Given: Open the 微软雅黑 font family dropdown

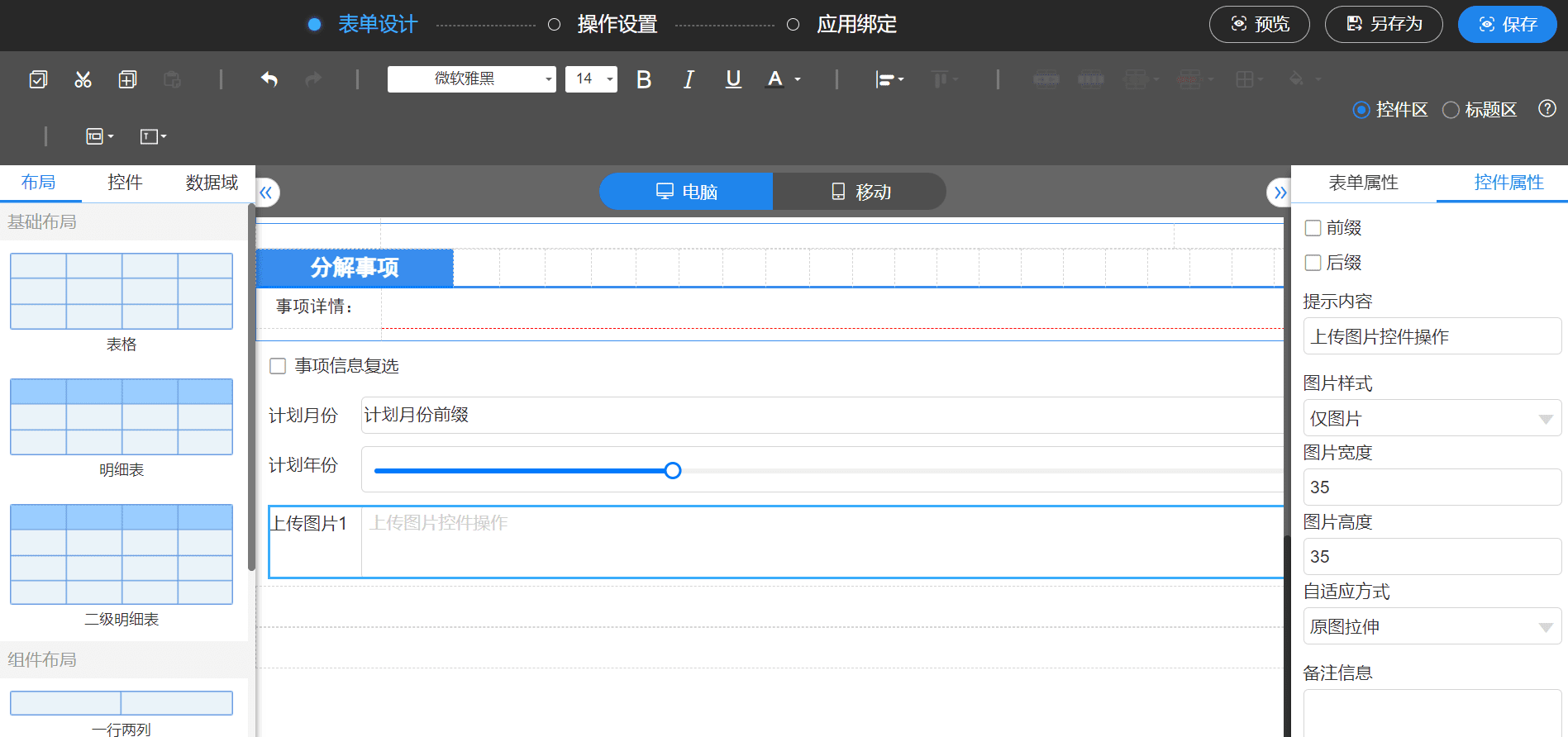Looking at the screenshot, I should pos(472,79).
